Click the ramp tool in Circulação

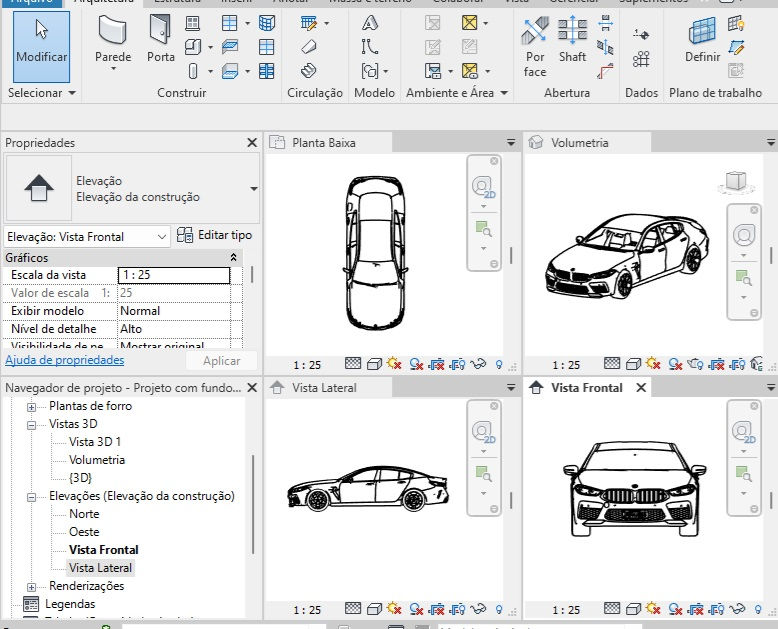[309, 47]
